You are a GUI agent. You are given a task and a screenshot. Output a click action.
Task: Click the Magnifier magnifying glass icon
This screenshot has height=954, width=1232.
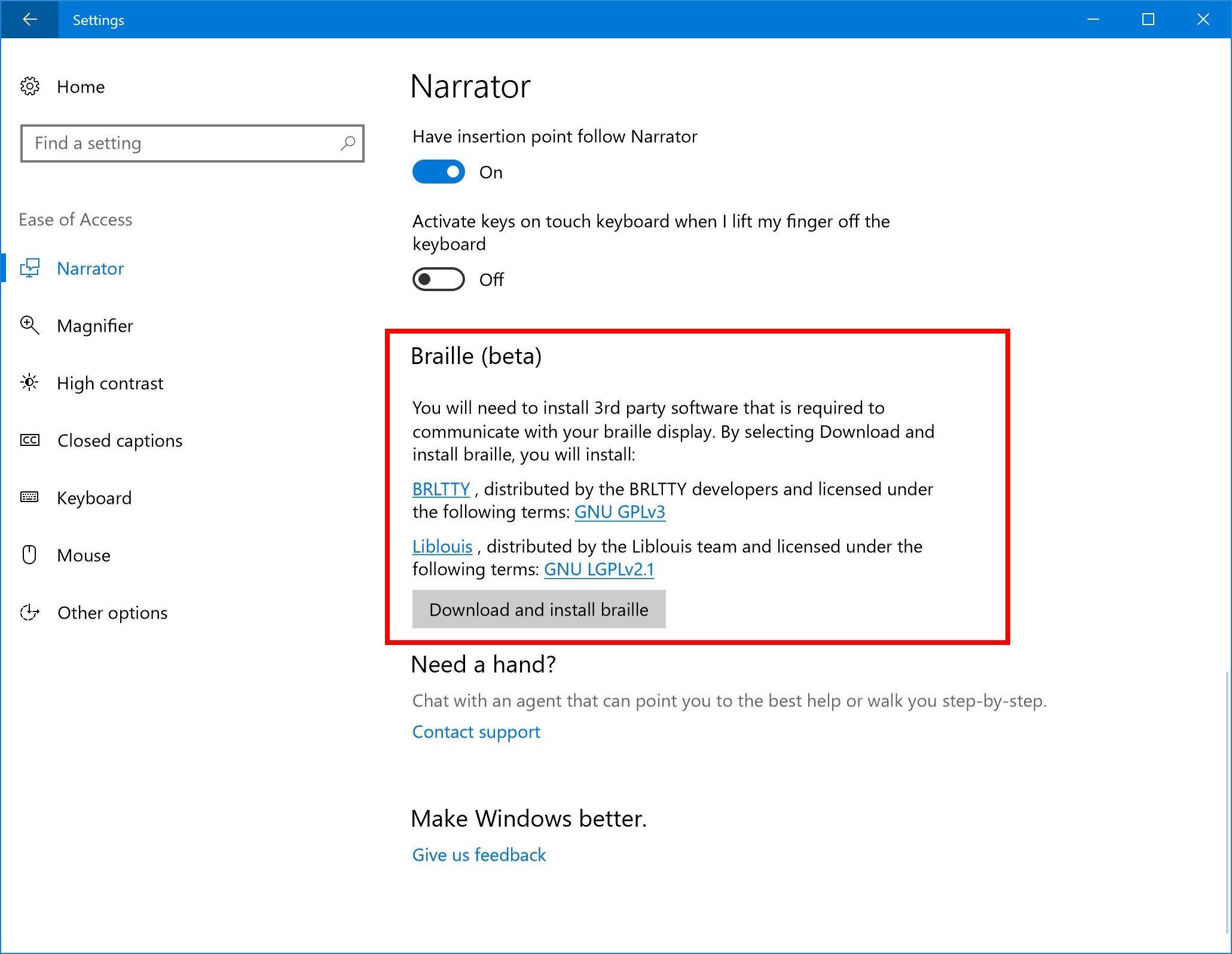[29, 325]
